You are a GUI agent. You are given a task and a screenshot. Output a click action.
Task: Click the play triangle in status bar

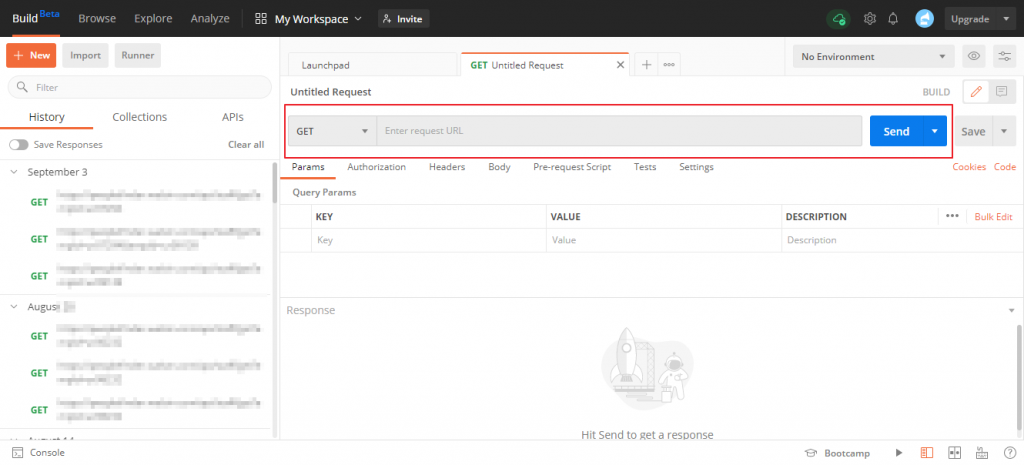click(x=899, y=452)
